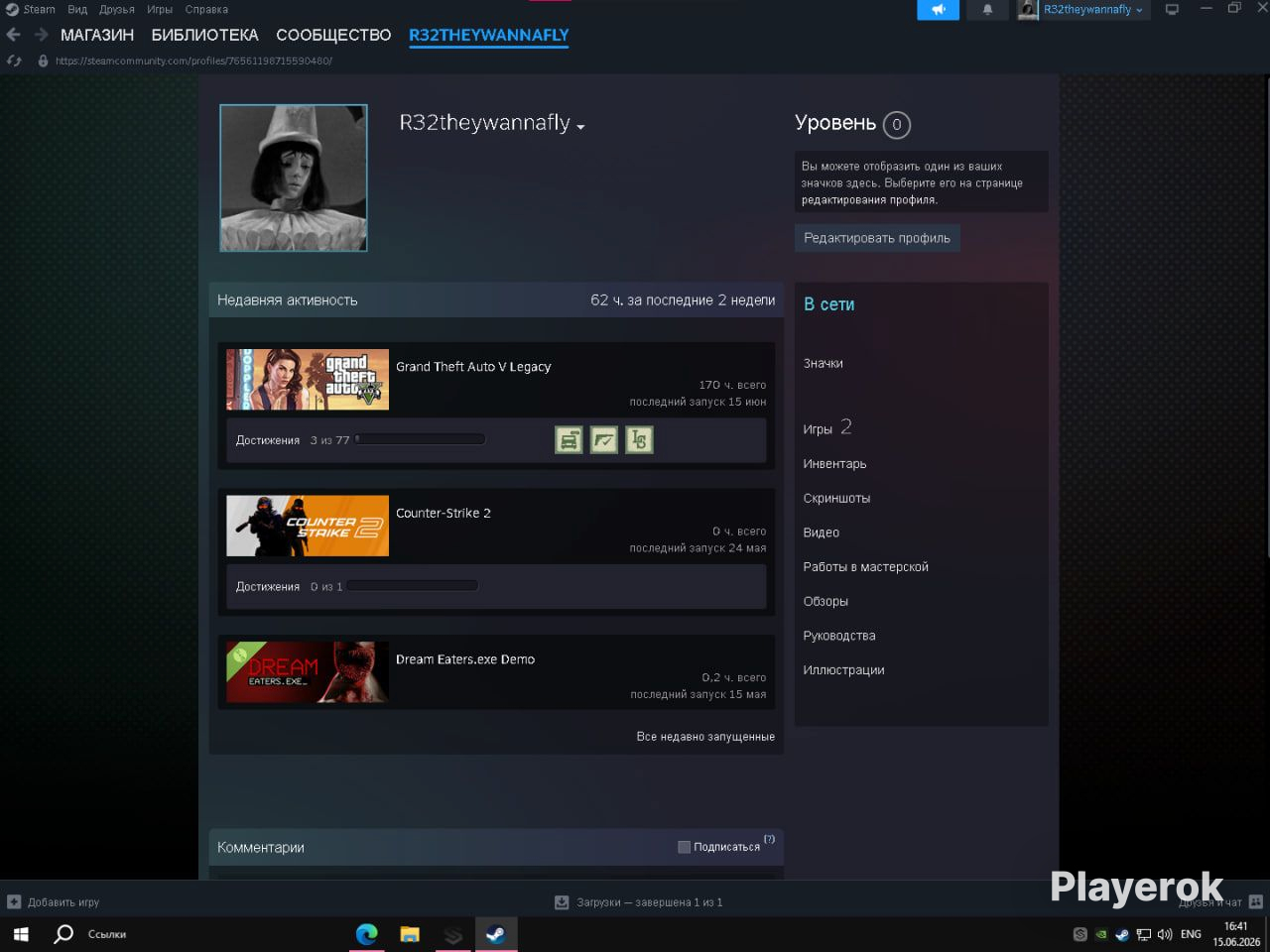Screen dimensions: 1270x952
Task: Click the Редактировать профиль button
Action: (877, 238)
